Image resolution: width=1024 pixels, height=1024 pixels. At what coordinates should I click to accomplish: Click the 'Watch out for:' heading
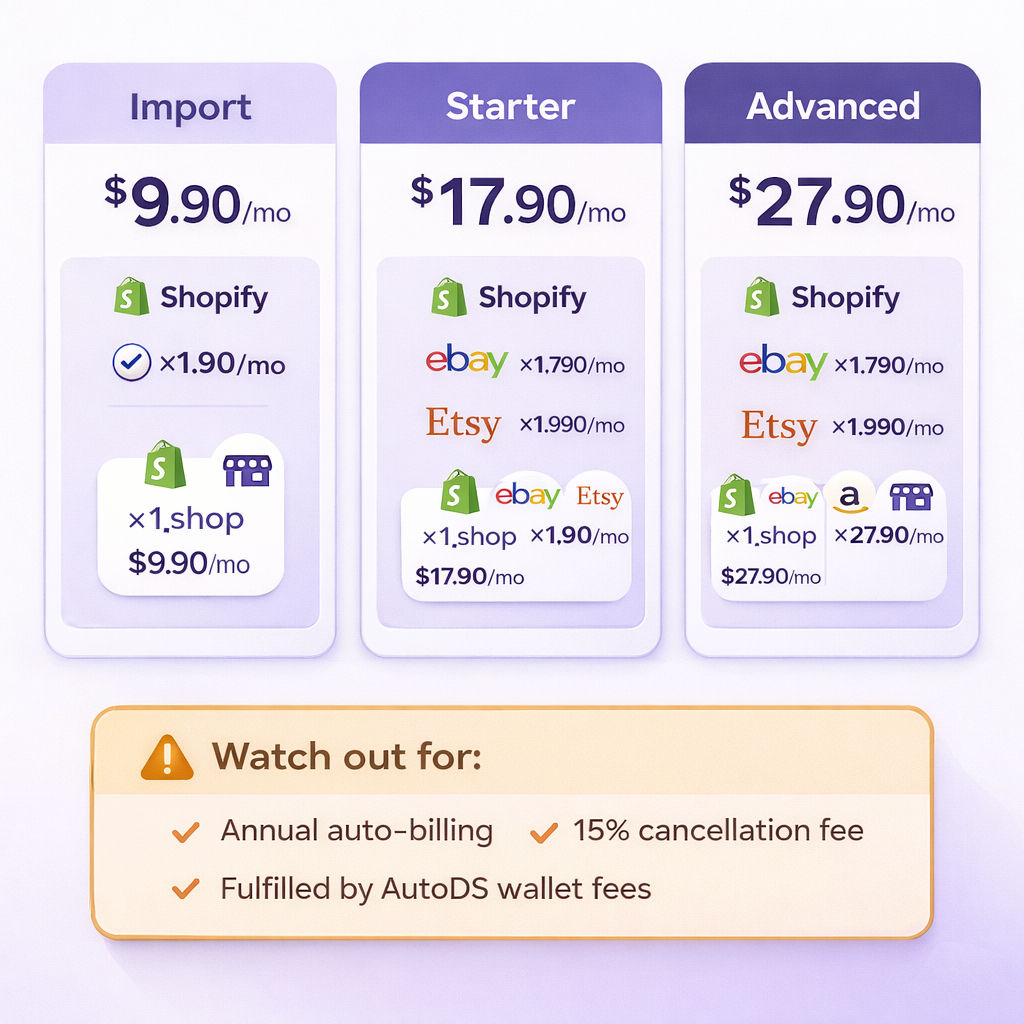[x=346, y=757]
